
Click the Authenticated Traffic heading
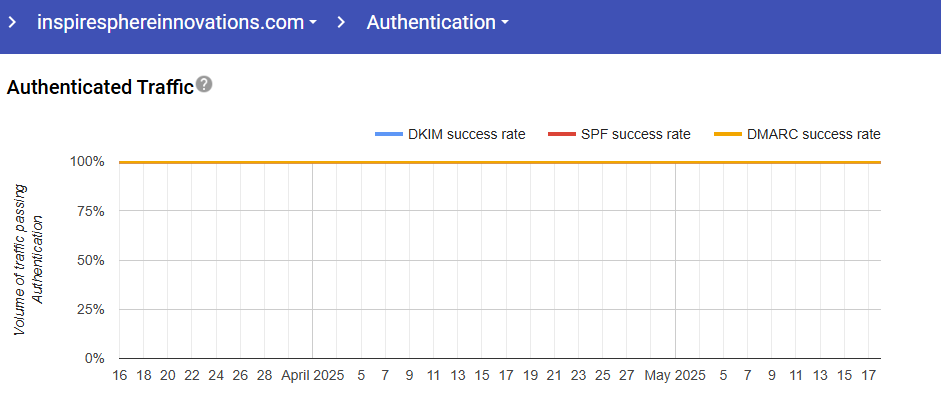100,87
